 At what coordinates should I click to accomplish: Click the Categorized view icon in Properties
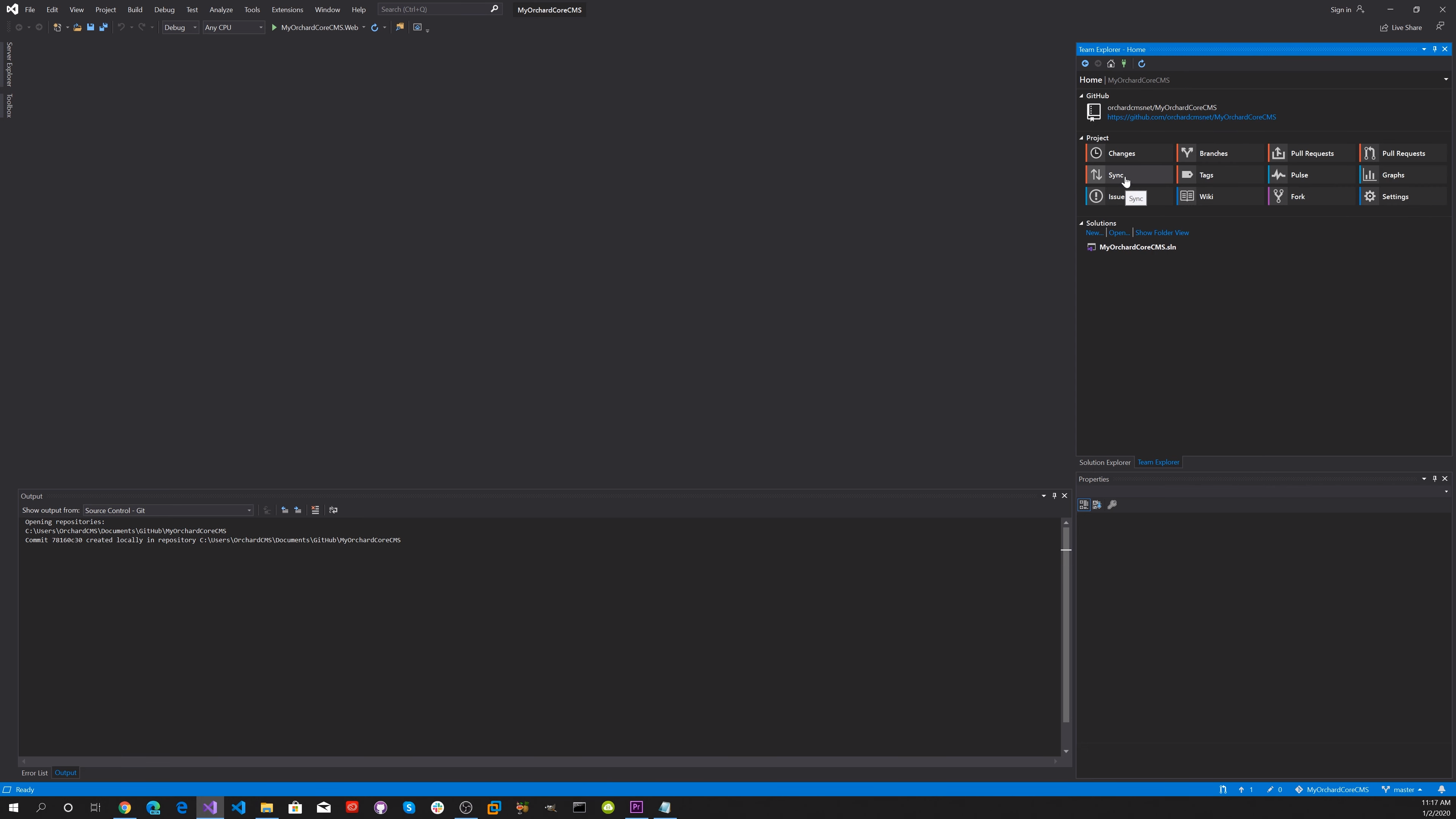tap(1084, 504)
